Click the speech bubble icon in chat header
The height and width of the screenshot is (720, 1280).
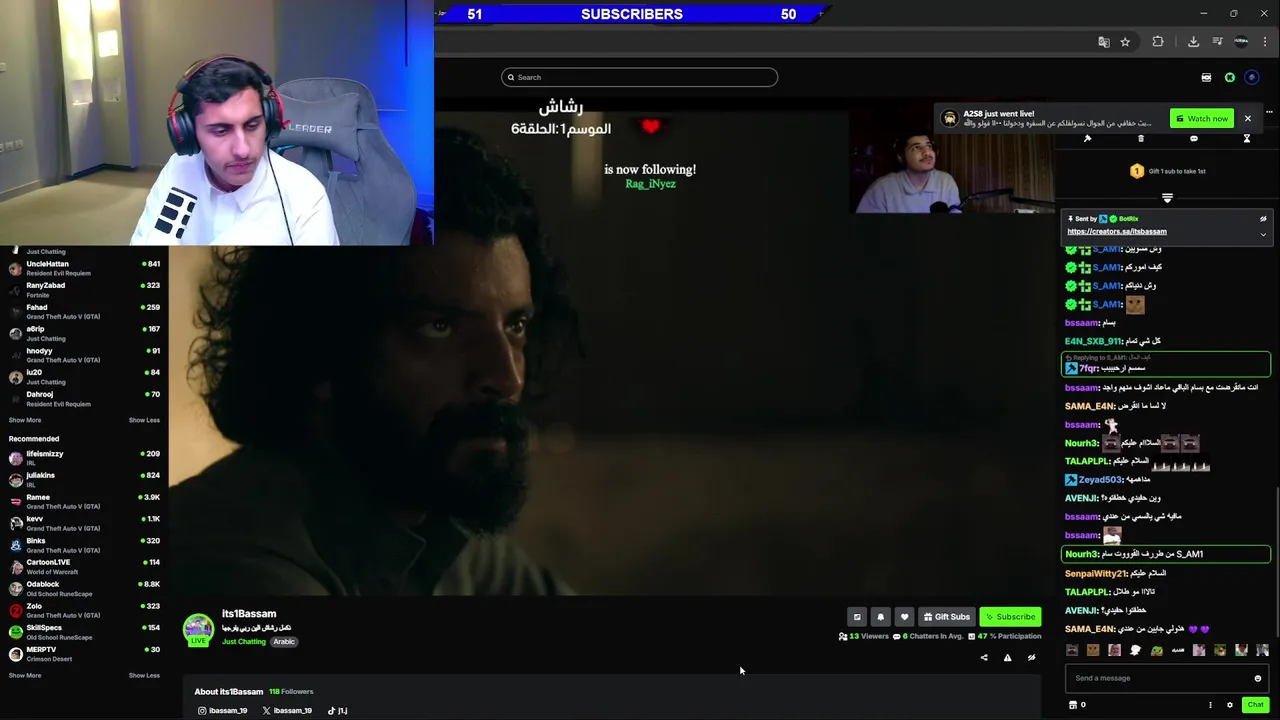(1194, 139)
